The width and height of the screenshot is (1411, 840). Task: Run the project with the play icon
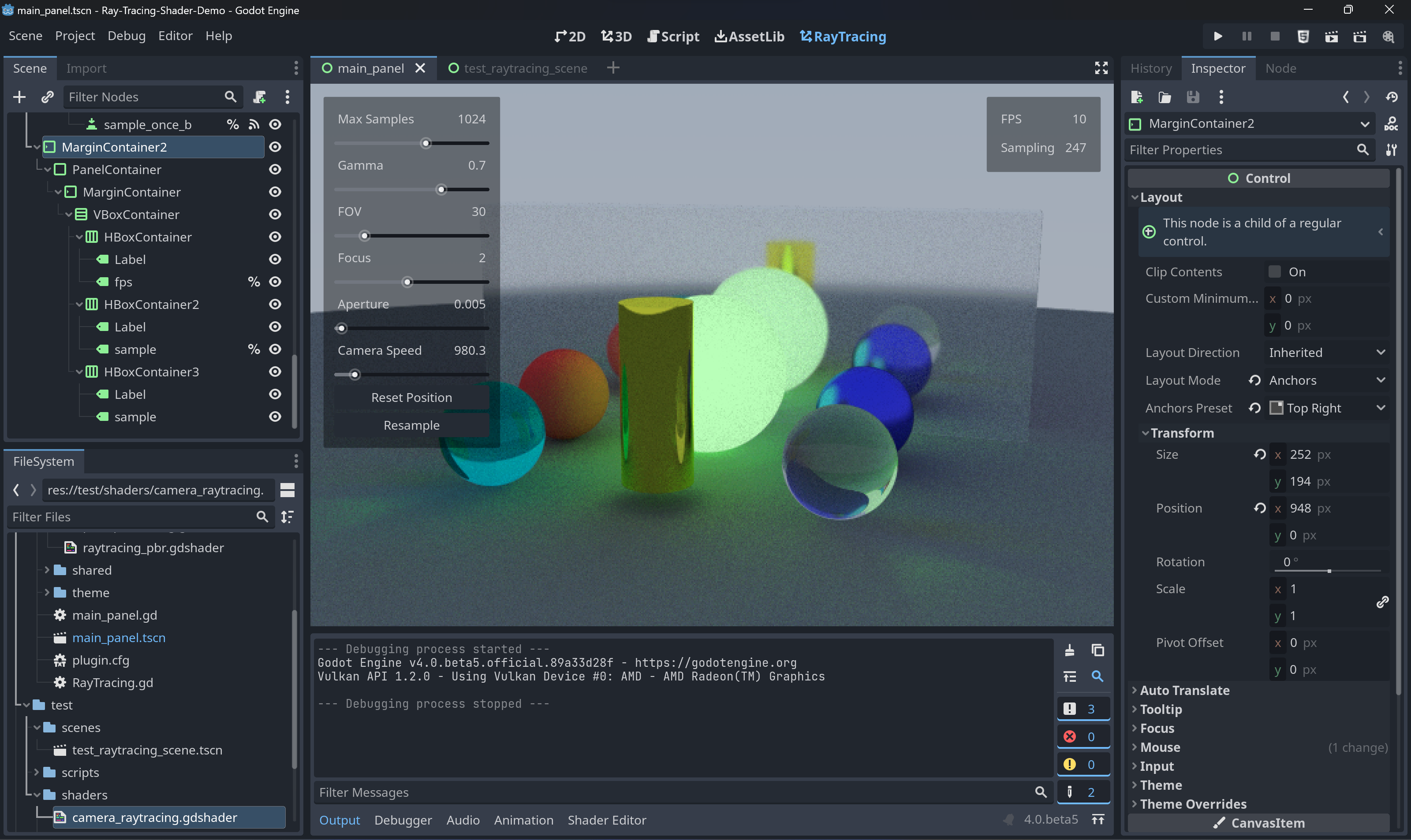point(1217,36)
